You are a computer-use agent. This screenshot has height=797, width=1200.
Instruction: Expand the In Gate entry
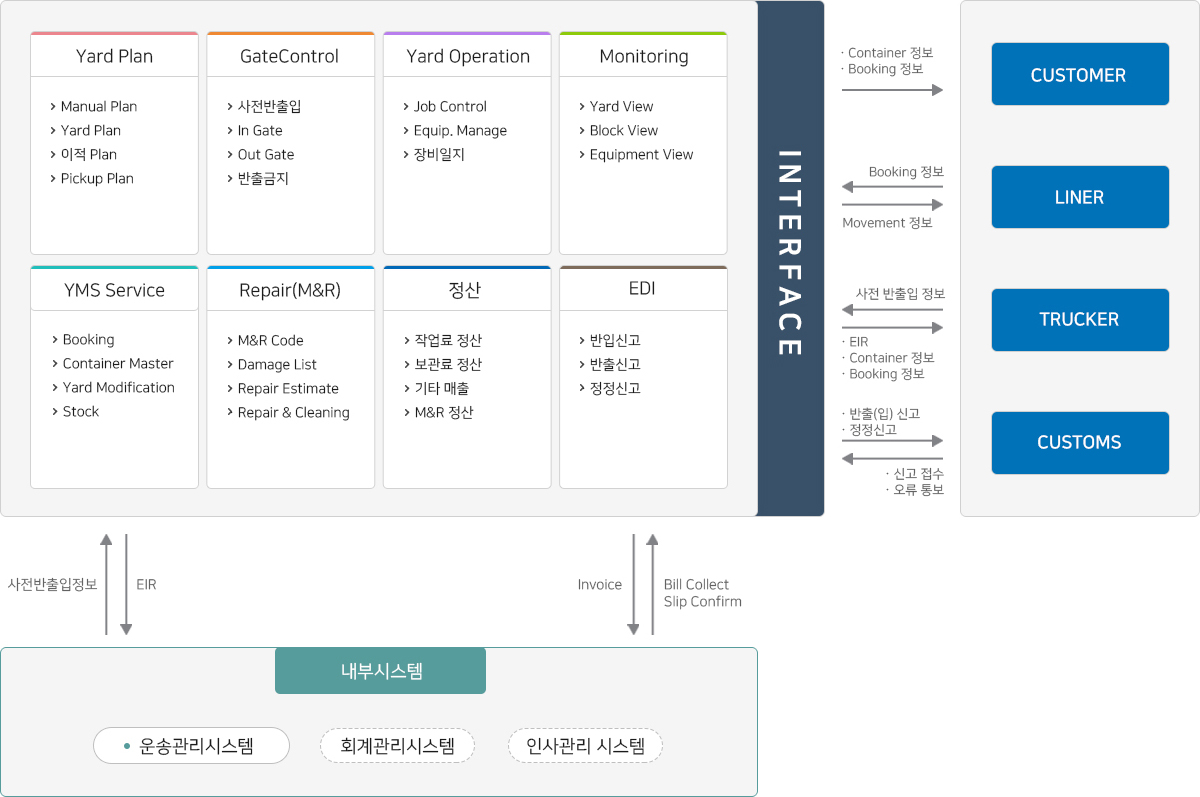point(259,130)
